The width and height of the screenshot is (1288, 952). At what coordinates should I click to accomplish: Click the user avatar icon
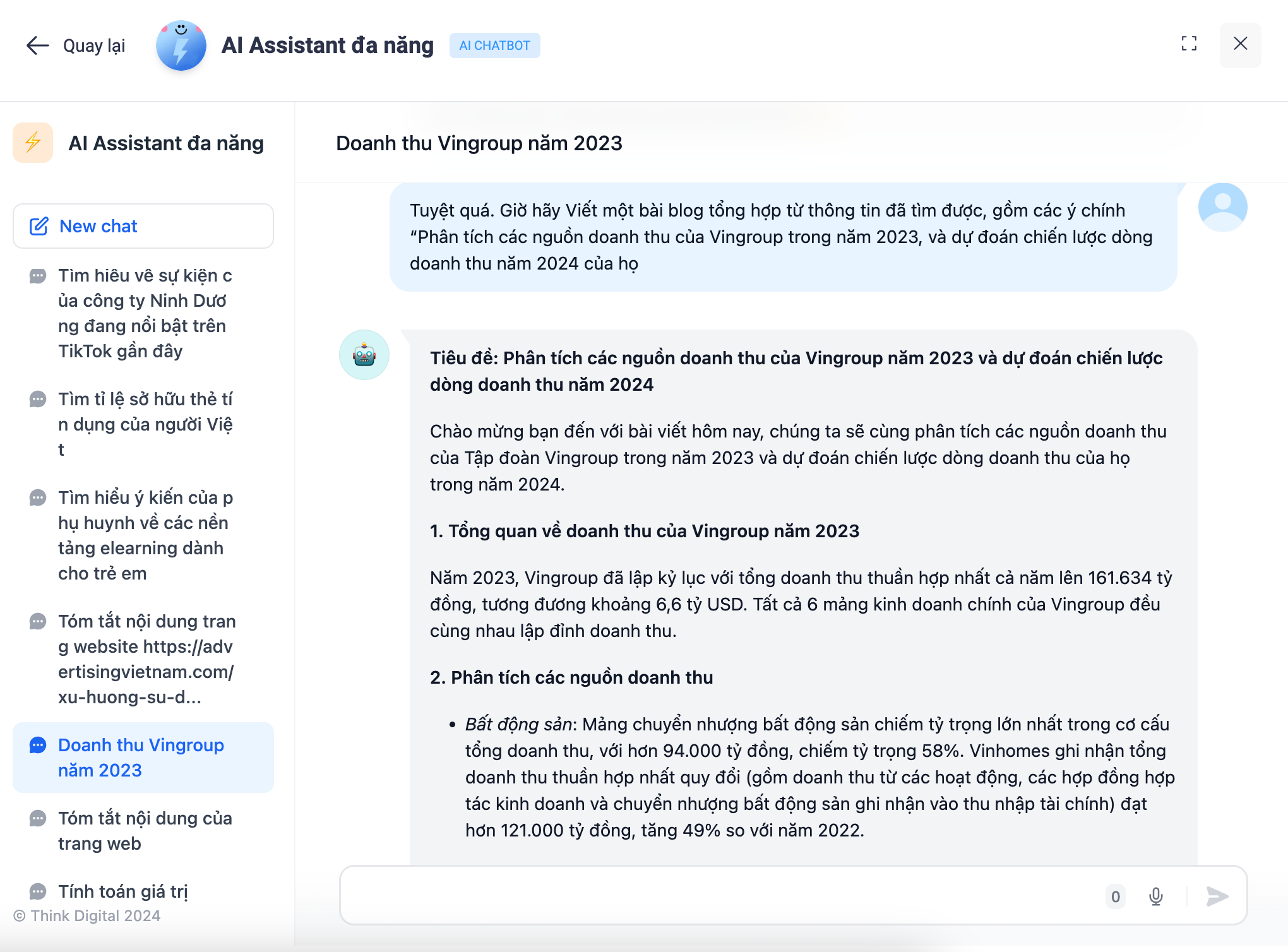tap(1222, 207)
